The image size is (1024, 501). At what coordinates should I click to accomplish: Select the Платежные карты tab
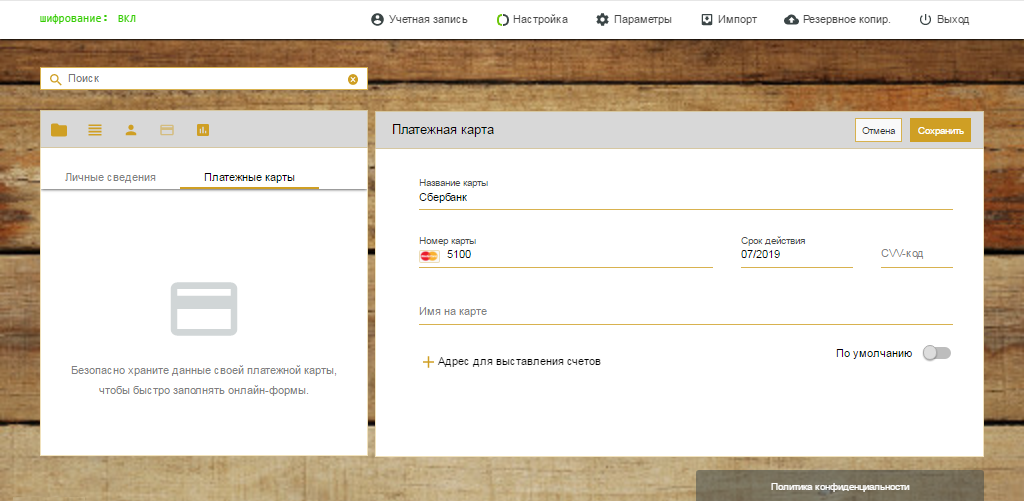249,177
